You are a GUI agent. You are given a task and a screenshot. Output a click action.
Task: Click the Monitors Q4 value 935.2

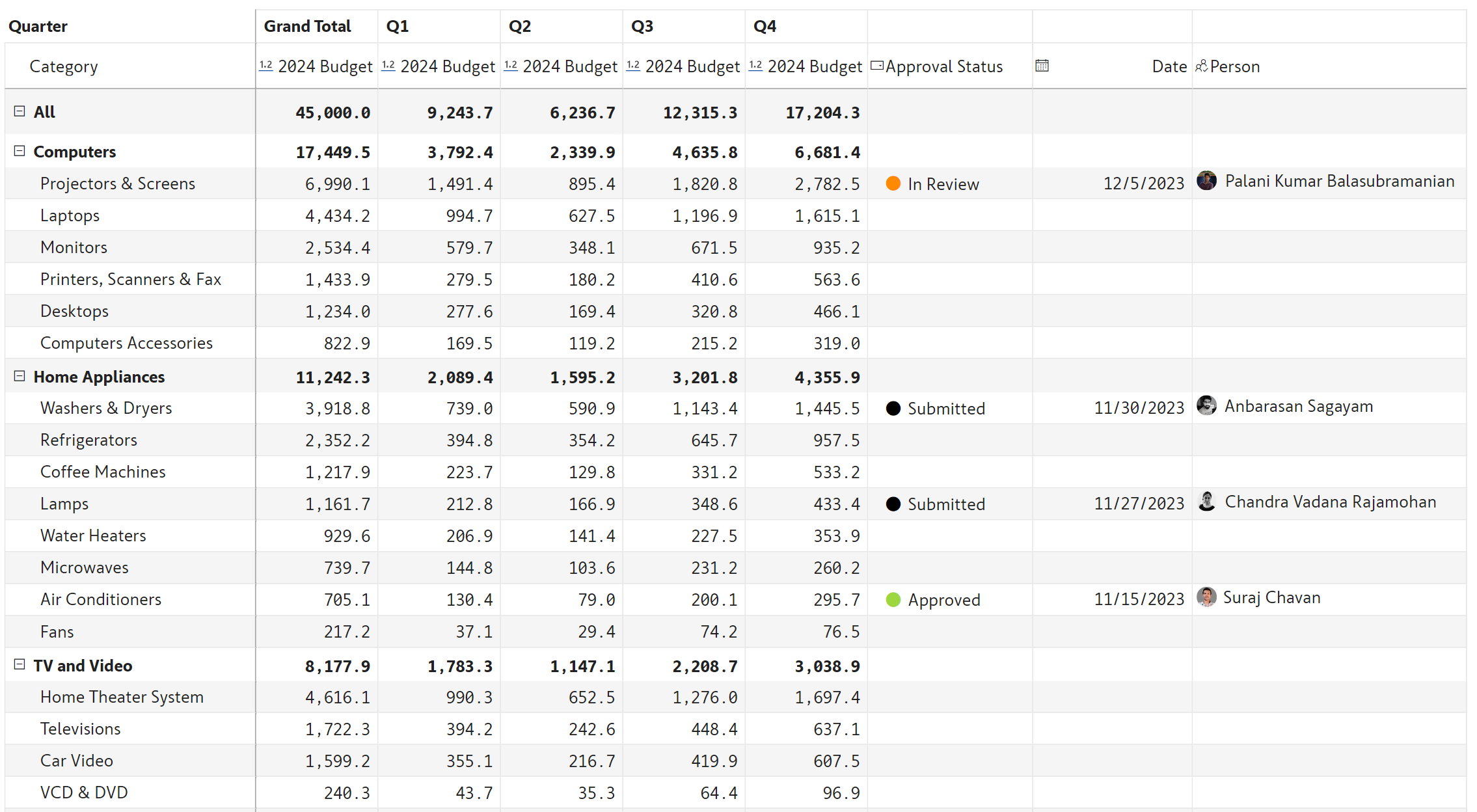pos(836,247)
